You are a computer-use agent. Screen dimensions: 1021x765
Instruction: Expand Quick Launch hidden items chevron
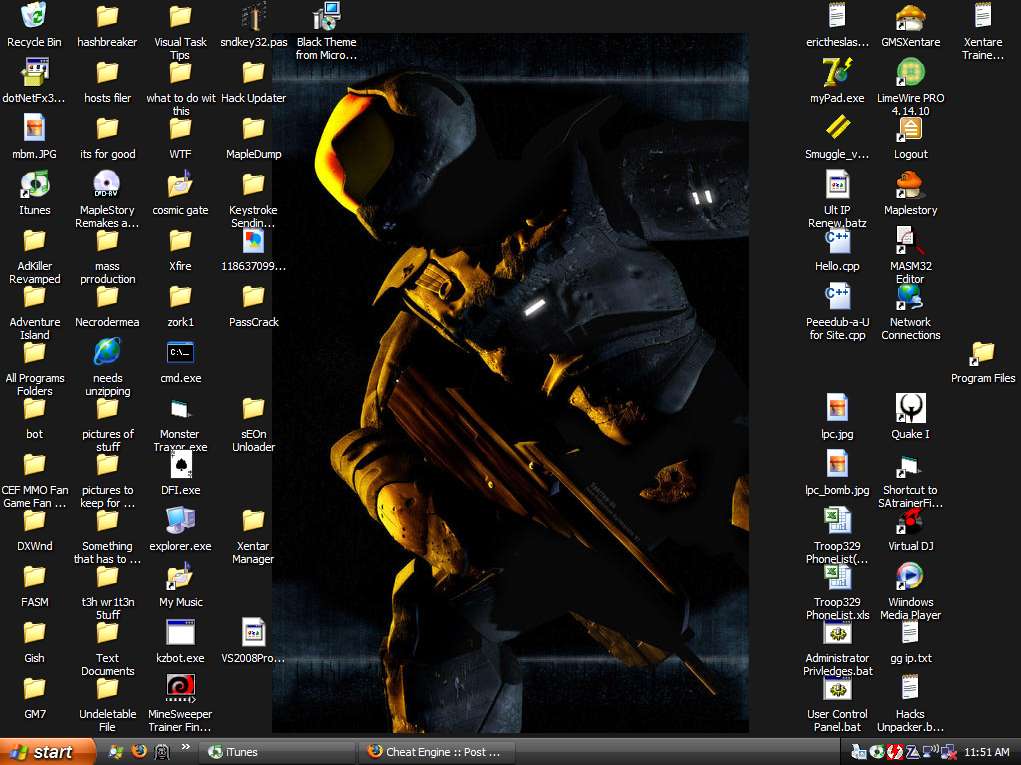point(186,747)
